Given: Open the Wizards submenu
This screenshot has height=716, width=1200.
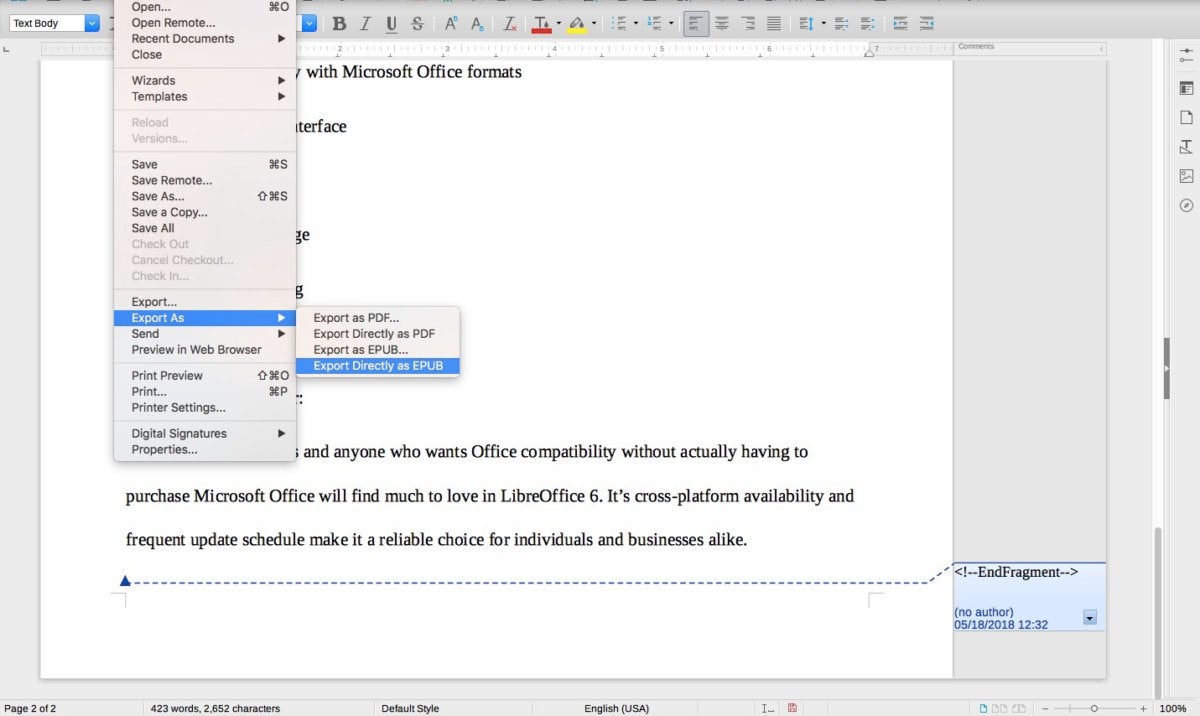Looking at the screenshot, I should pos(205,81).
